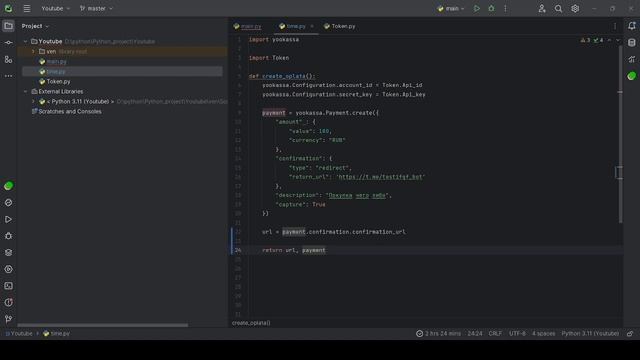
Task: Run the main configuration
Action: [476, 8]
